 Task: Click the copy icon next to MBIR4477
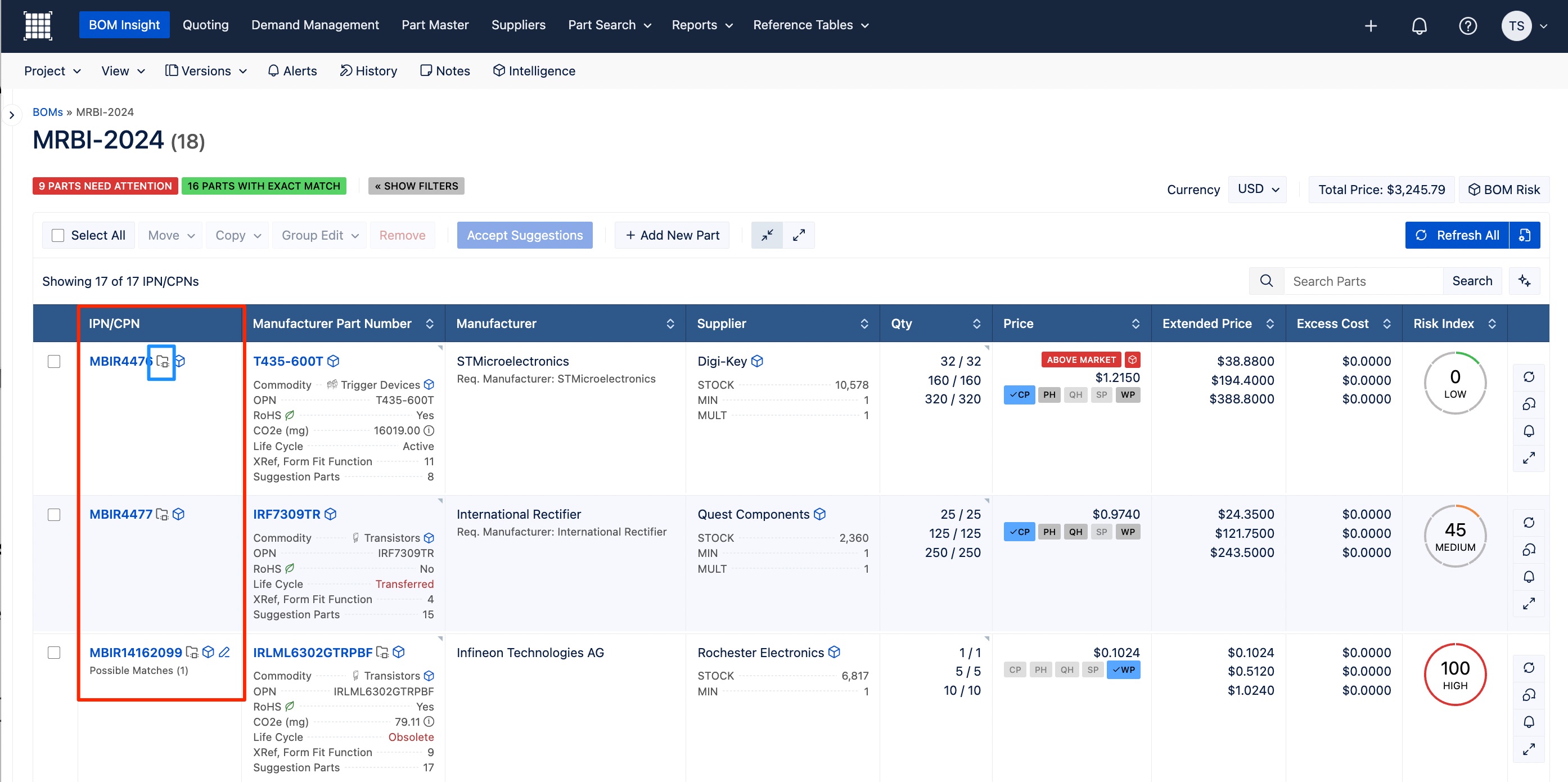tap(162, 514)
